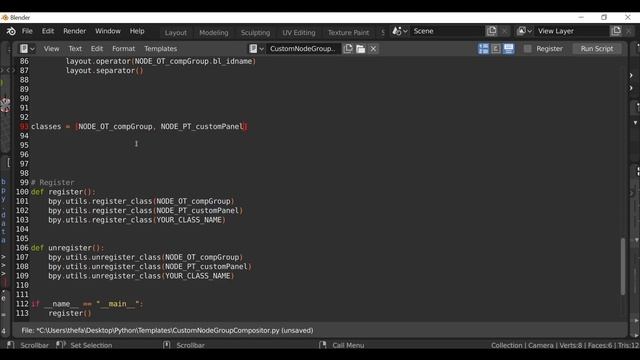Open the top bar Edit menu

pyautogui.click(x=48, y=31)
